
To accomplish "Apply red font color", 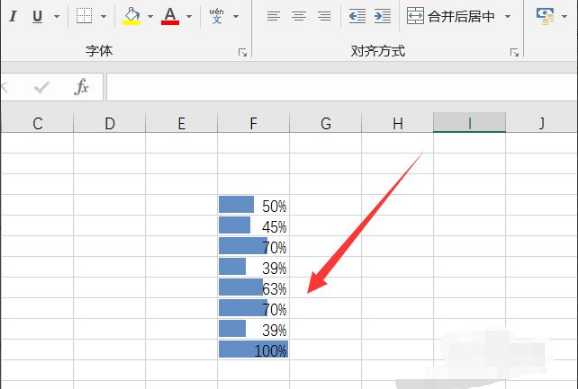I will 170,16.
